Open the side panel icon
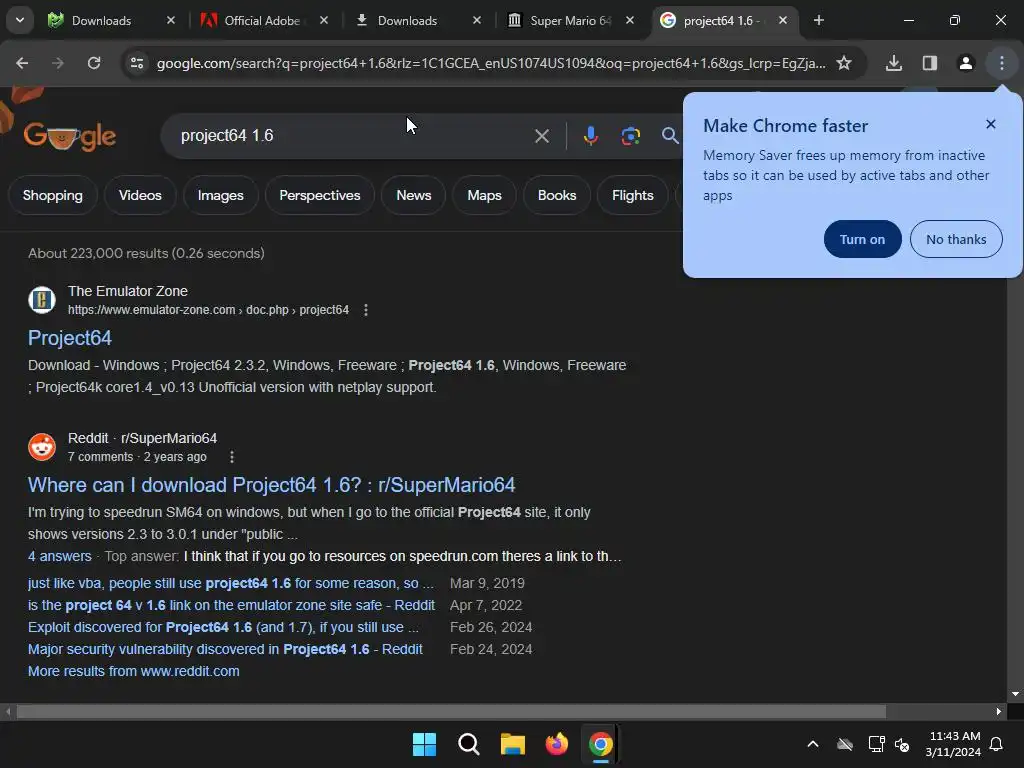The width and height of the screenshot is (1024, 768). (929, 63)
